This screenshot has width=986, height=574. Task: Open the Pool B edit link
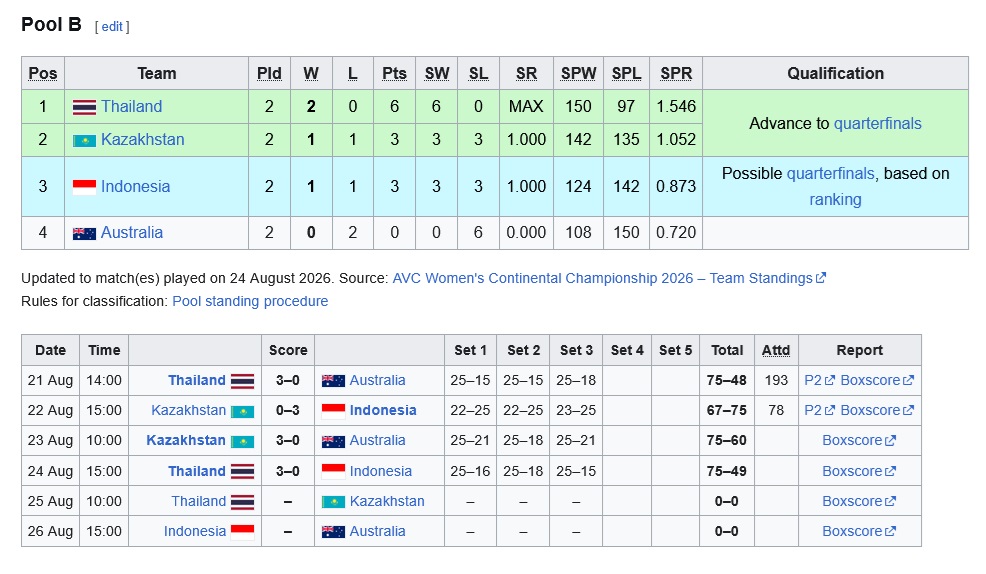pos(112,26)
